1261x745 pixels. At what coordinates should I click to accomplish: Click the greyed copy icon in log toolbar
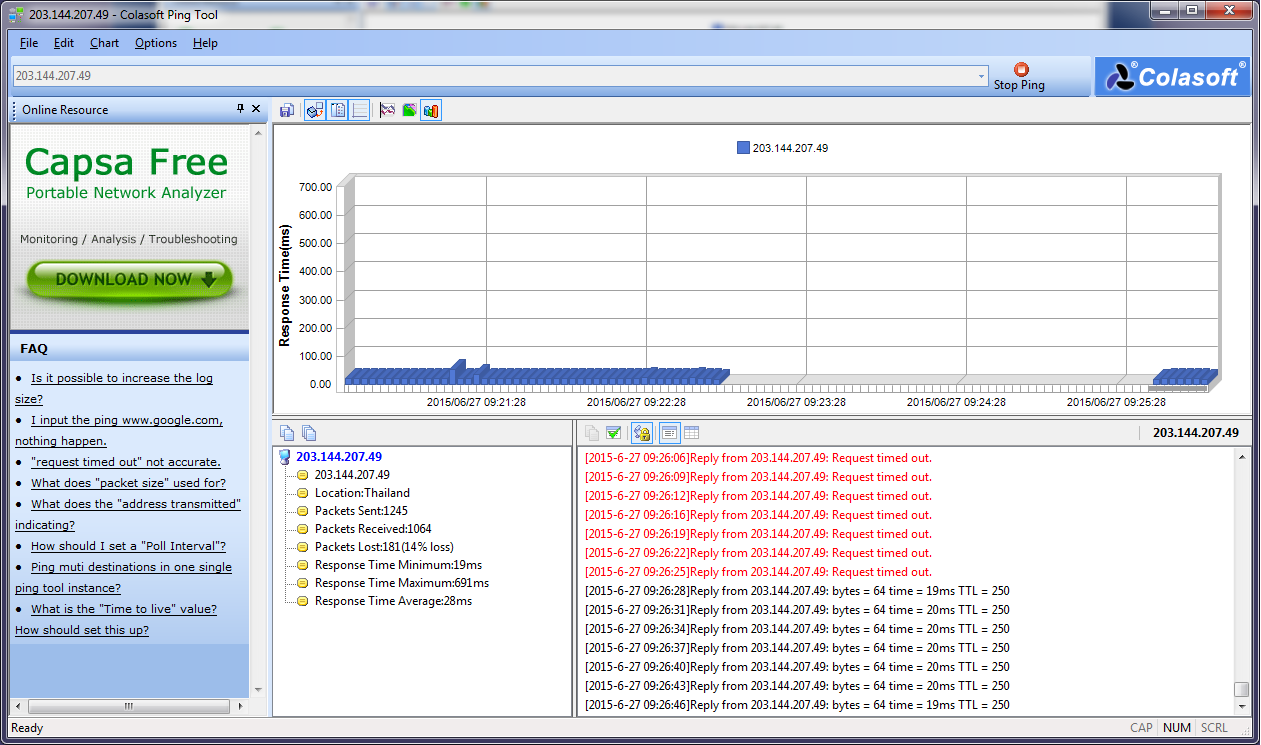pos(592,433)
